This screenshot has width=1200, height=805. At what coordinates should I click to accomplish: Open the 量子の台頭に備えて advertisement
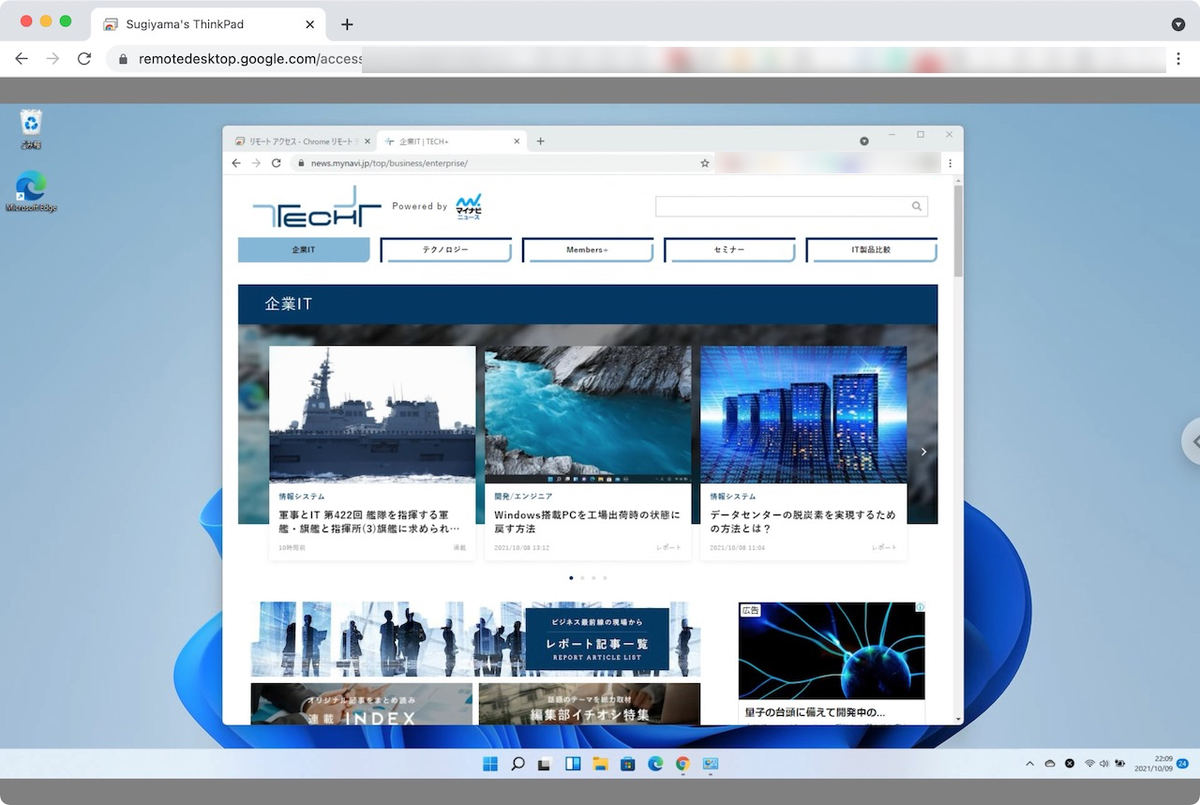832,662
